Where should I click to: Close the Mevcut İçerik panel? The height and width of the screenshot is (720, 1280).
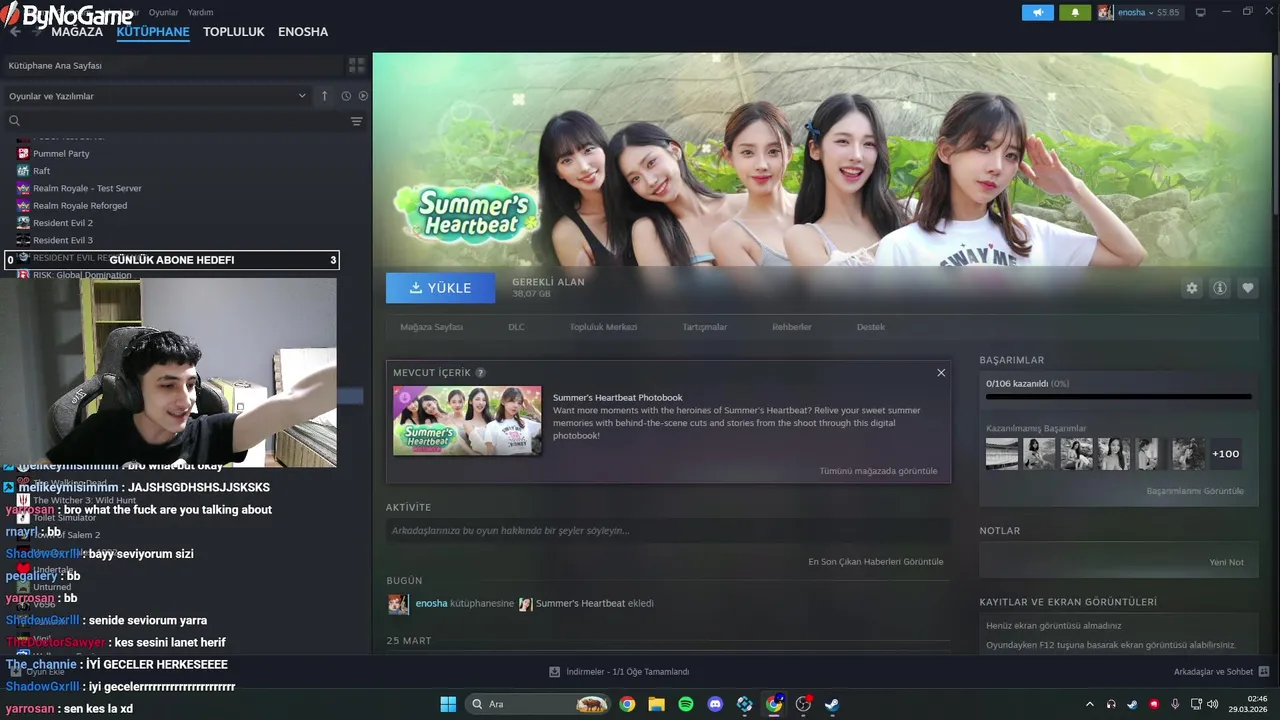941,373
